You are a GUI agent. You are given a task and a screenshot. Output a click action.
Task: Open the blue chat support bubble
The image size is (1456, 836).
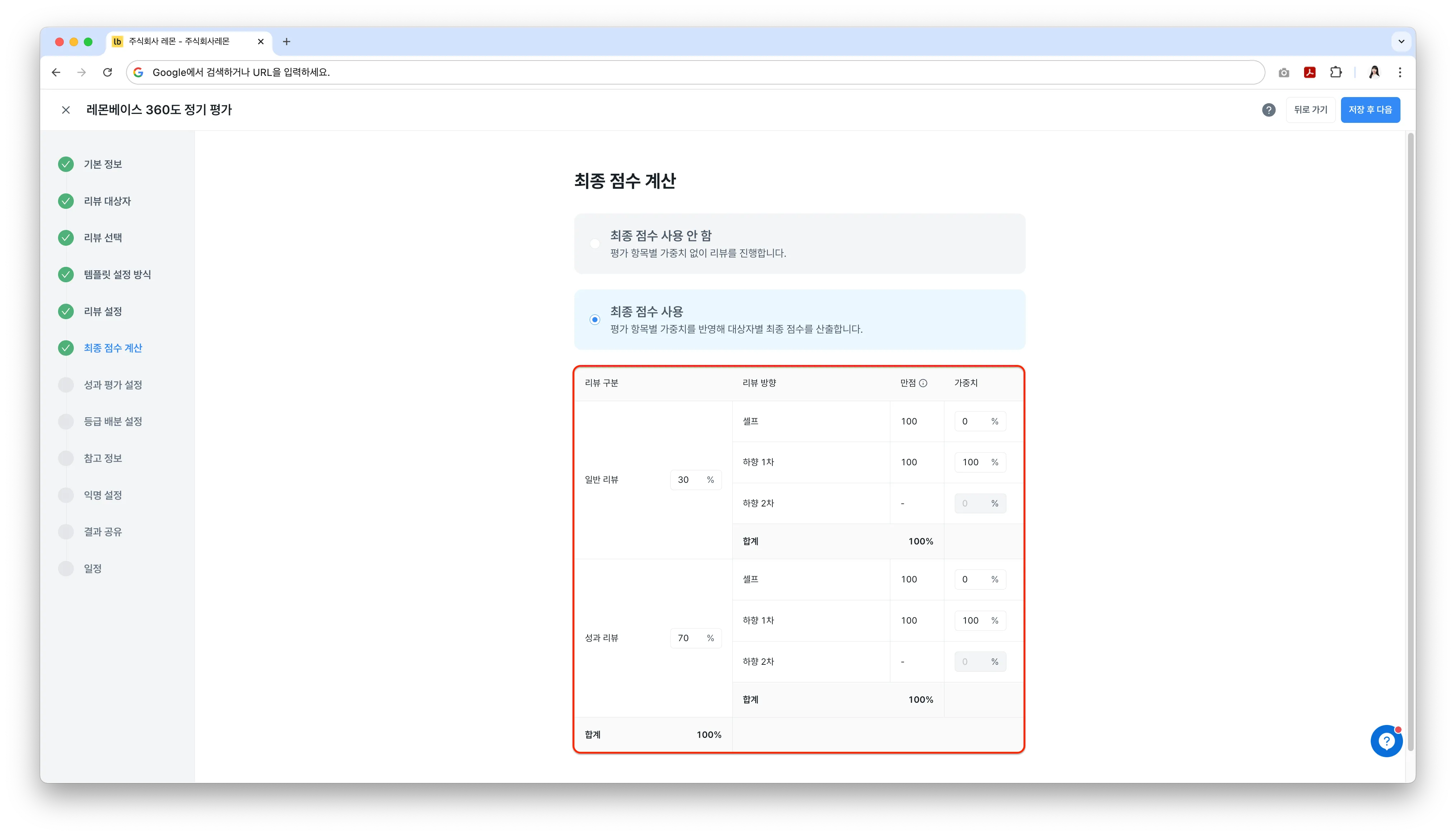[1386, 741]
